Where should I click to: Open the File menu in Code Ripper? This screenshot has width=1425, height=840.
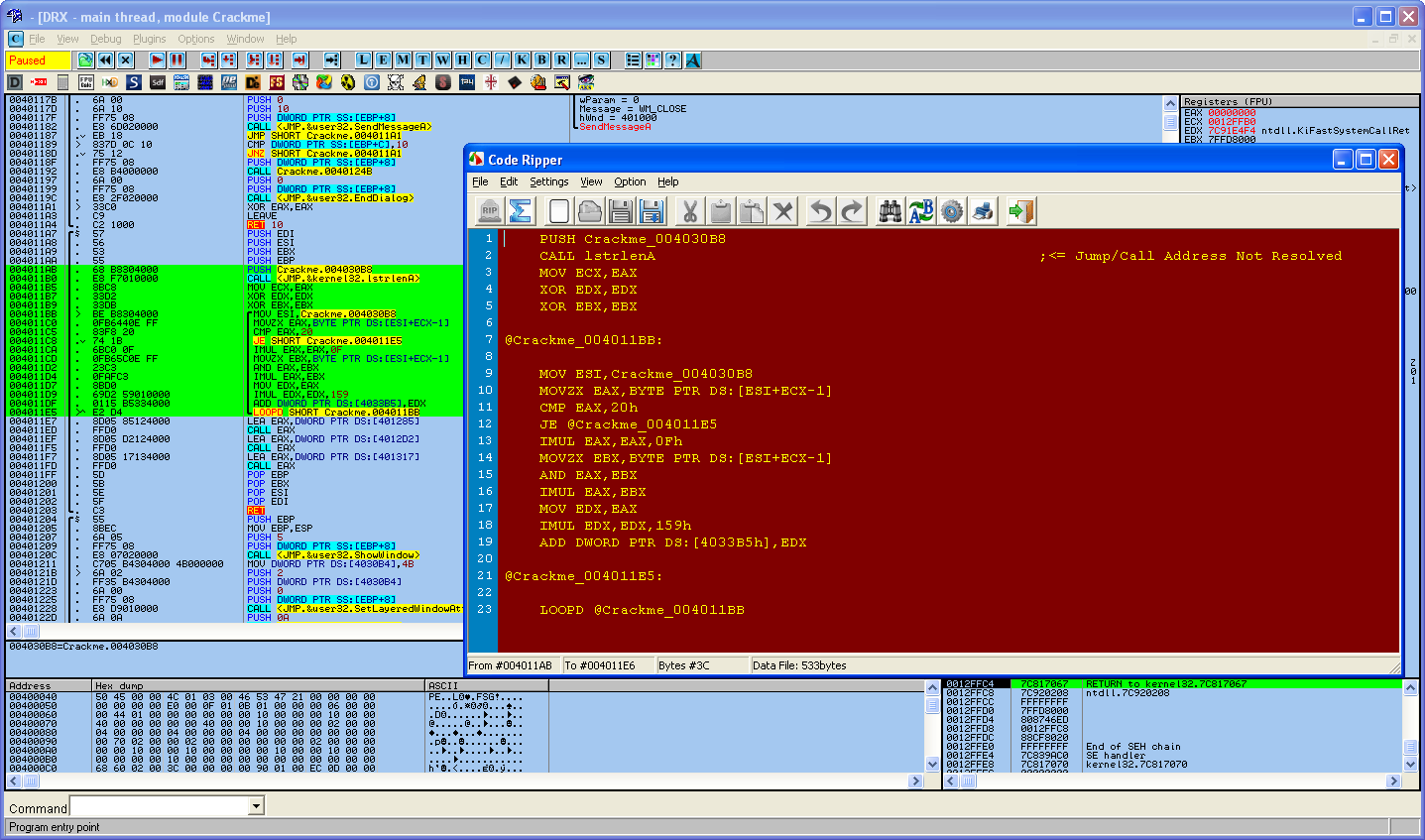(x=480, y=181)
